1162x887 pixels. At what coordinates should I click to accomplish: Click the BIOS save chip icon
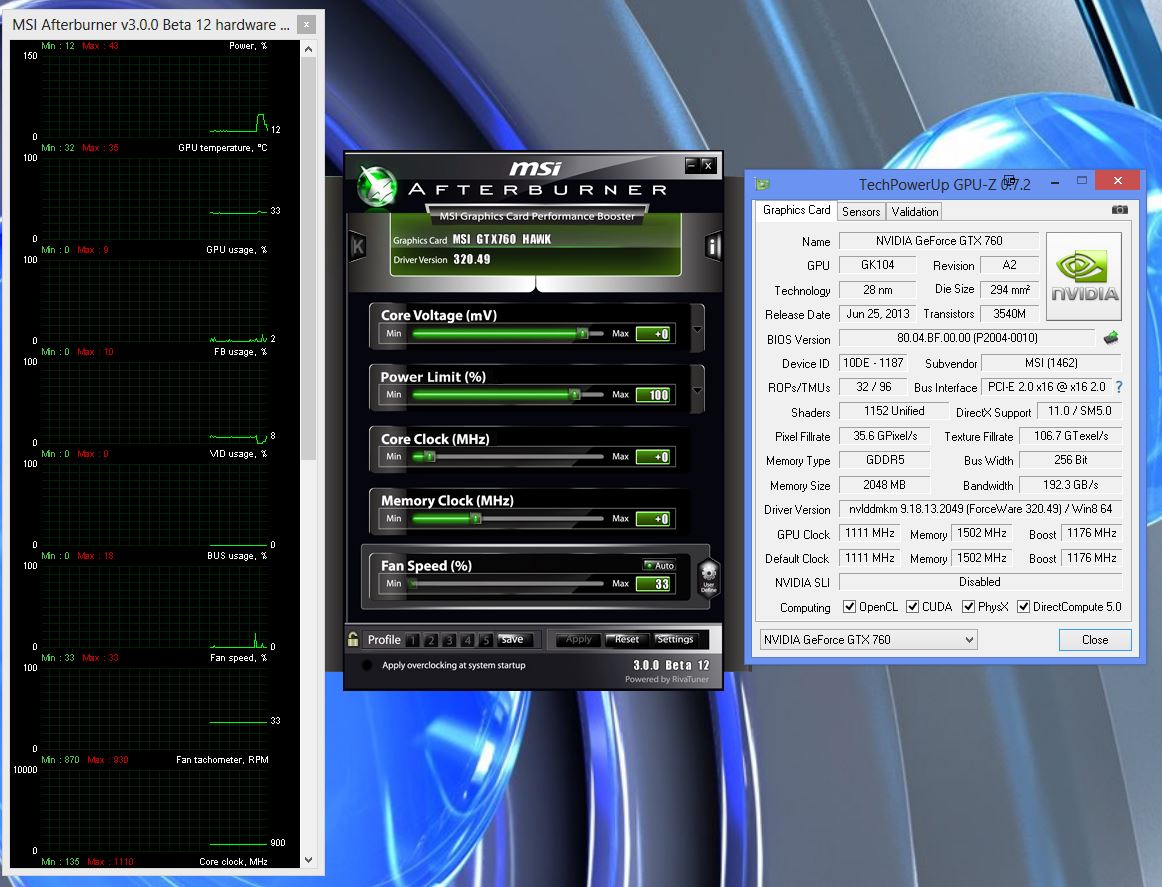pos(1111,338)
